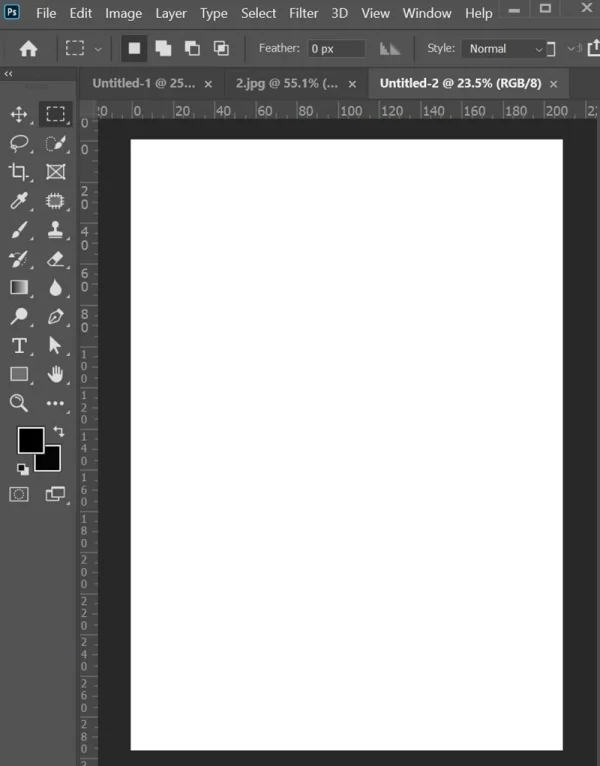Click the Home icon in options bar
Image resolution: width=600 pixels, height=766 pixels.
pos(28,48)
